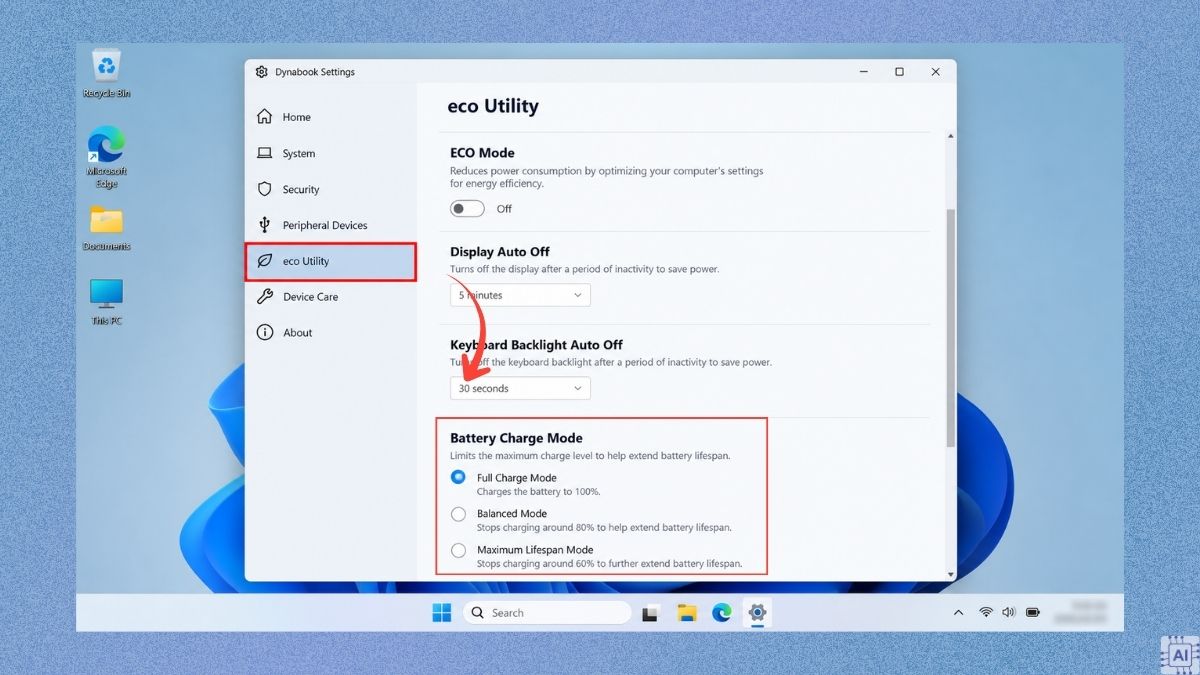Click the Dynabook Settings gear on the taskbar
1200x675 pixels.
pos(757,613)
